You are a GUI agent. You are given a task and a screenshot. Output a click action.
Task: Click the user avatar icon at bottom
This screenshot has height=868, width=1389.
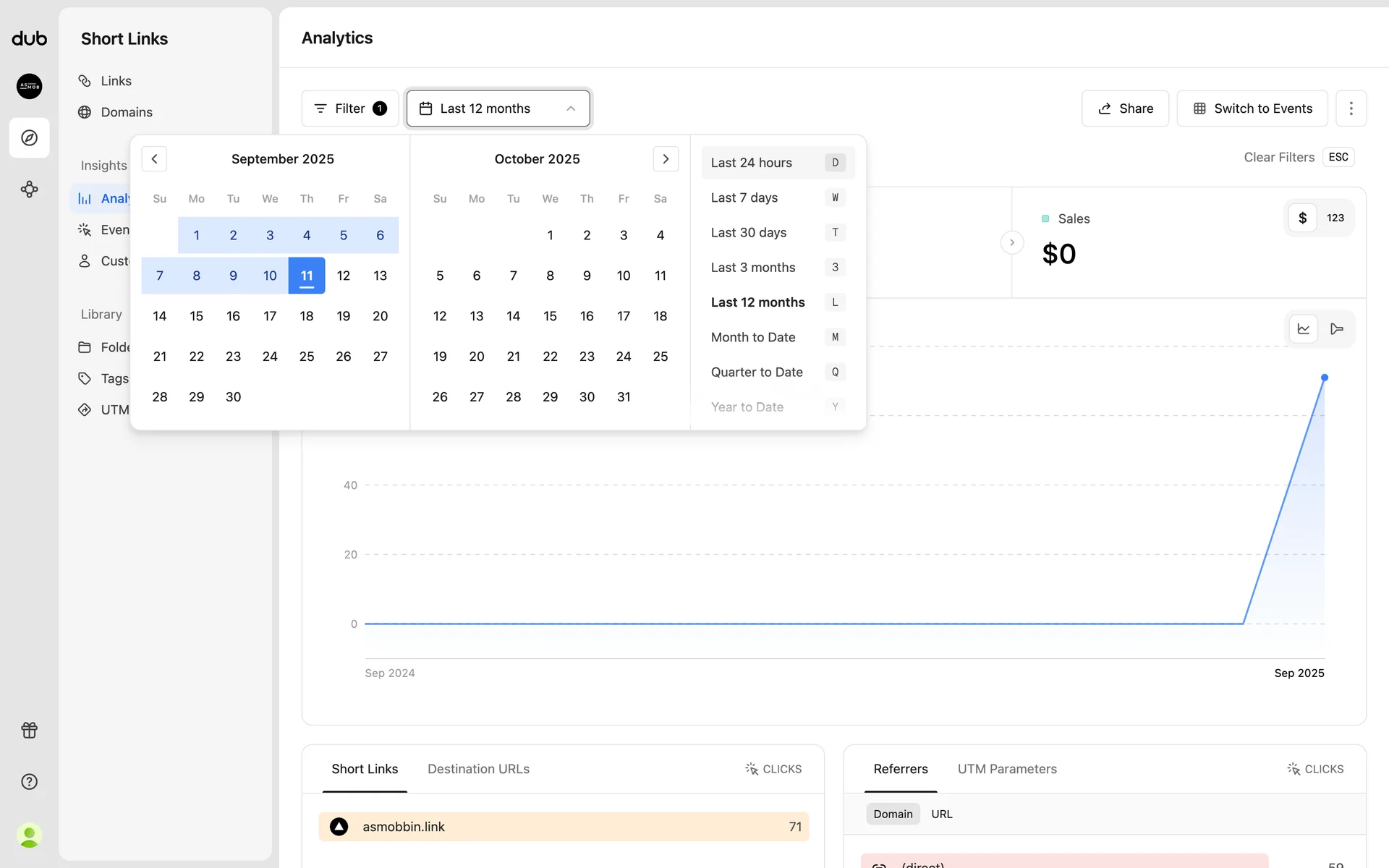point(29,835)
